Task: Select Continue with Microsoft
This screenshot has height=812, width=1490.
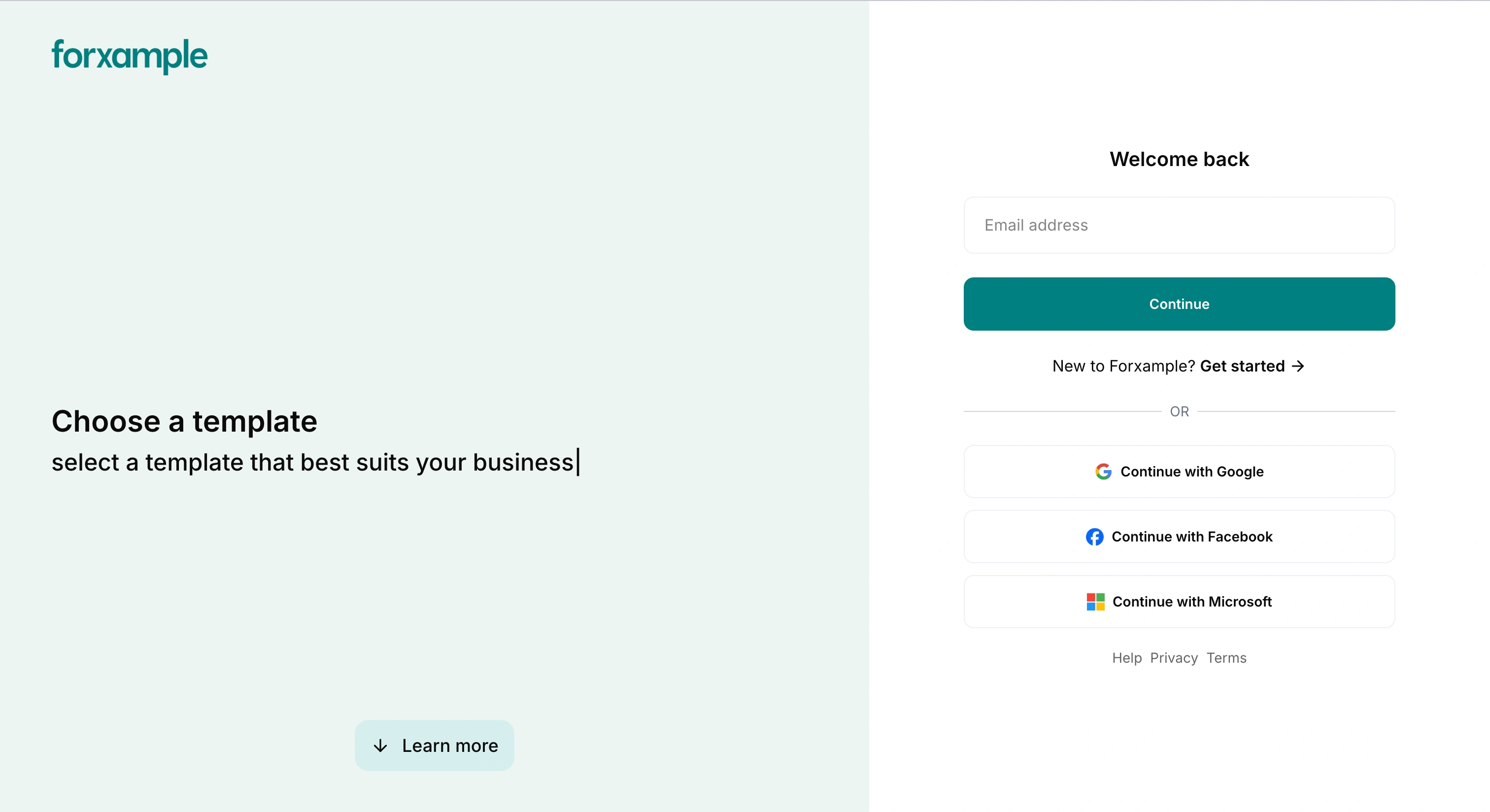Action: pos(1179,602)
